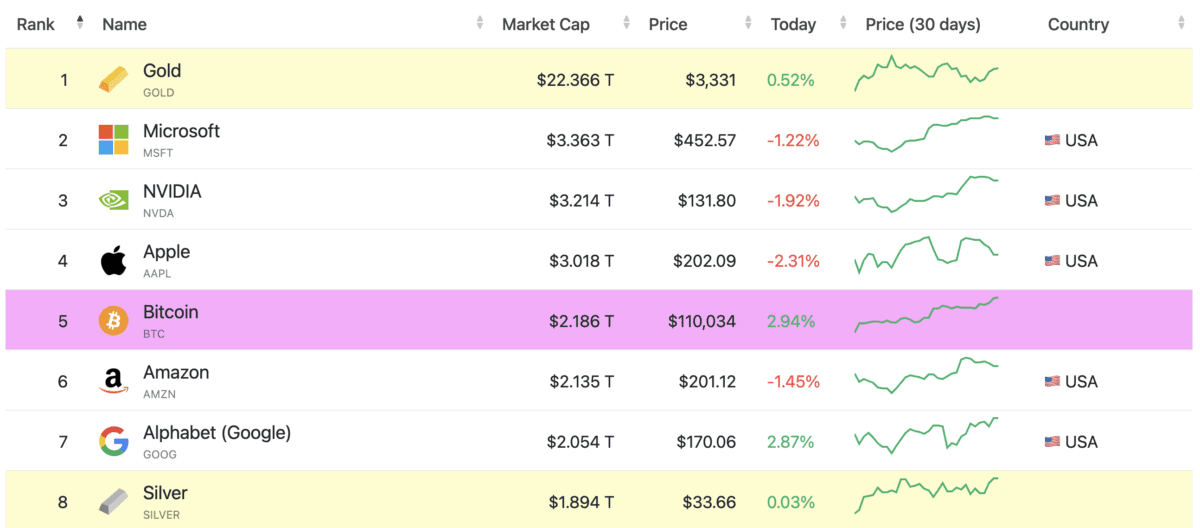Click Apple's 30-day price sparkline
1200x528 pixels.
coord(926,254)
